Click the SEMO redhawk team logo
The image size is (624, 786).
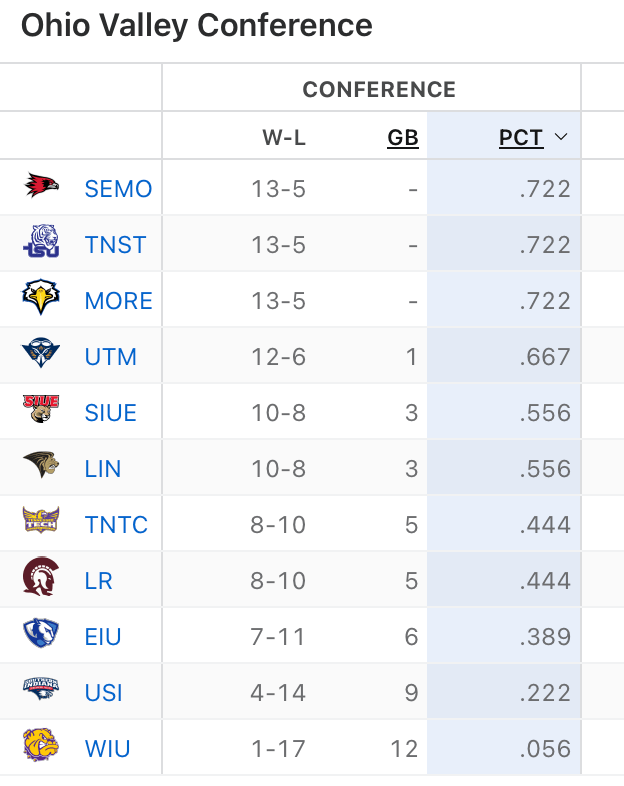[x=41, y=187]
